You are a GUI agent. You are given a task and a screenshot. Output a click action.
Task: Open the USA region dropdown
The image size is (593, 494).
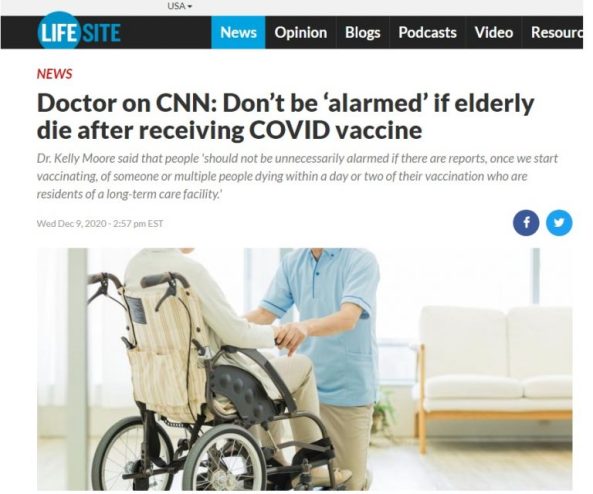coord(179,6)
